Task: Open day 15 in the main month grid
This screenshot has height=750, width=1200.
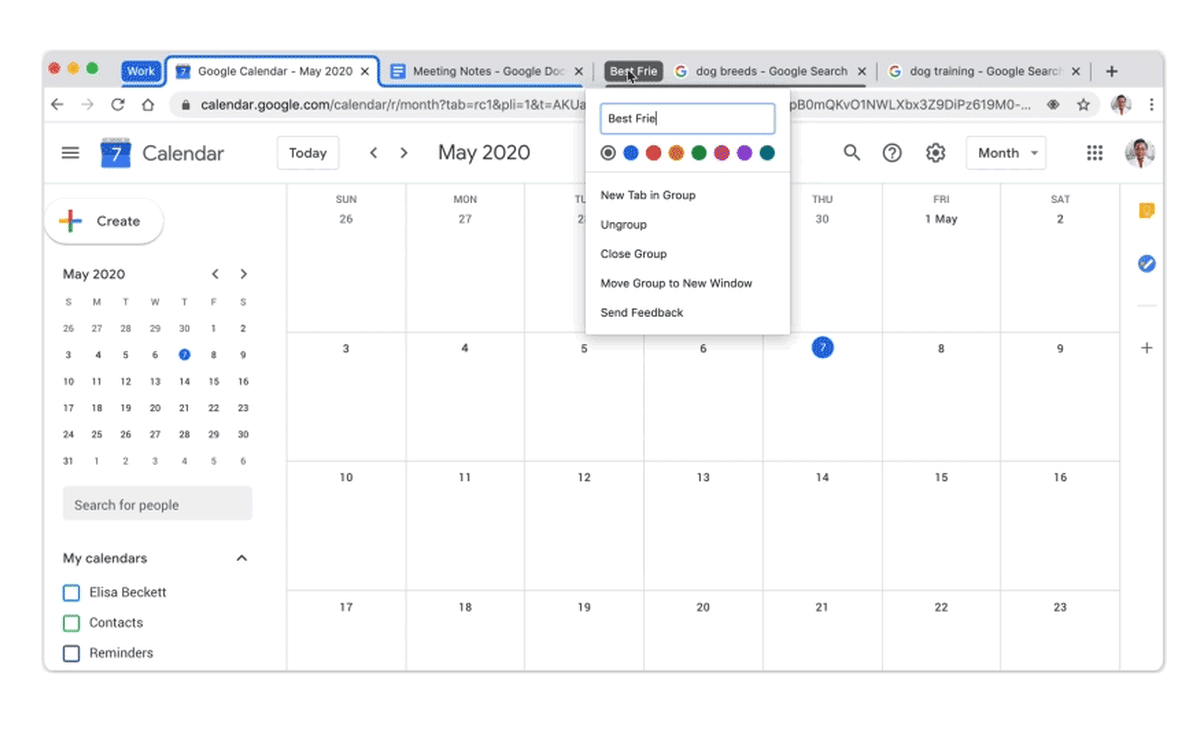Action: (x=941, y=478)
